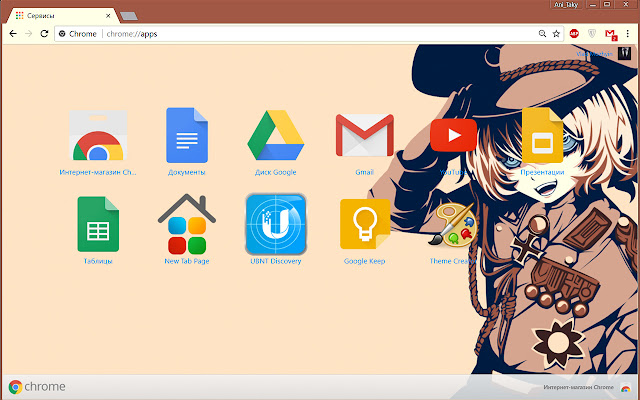Open the Theme Creator palette icon
The height and width of the screenshot is (400, 640).
[x=452, y=224]
